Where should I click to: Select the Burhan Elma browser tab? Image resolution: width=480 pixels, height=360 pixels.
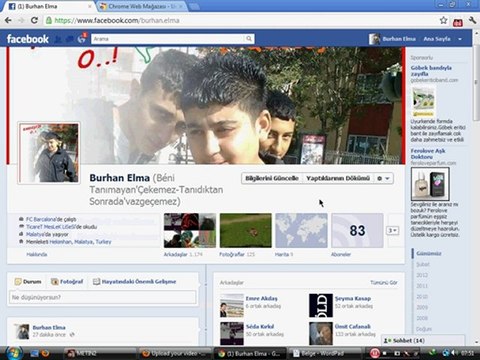coord(47,6)
